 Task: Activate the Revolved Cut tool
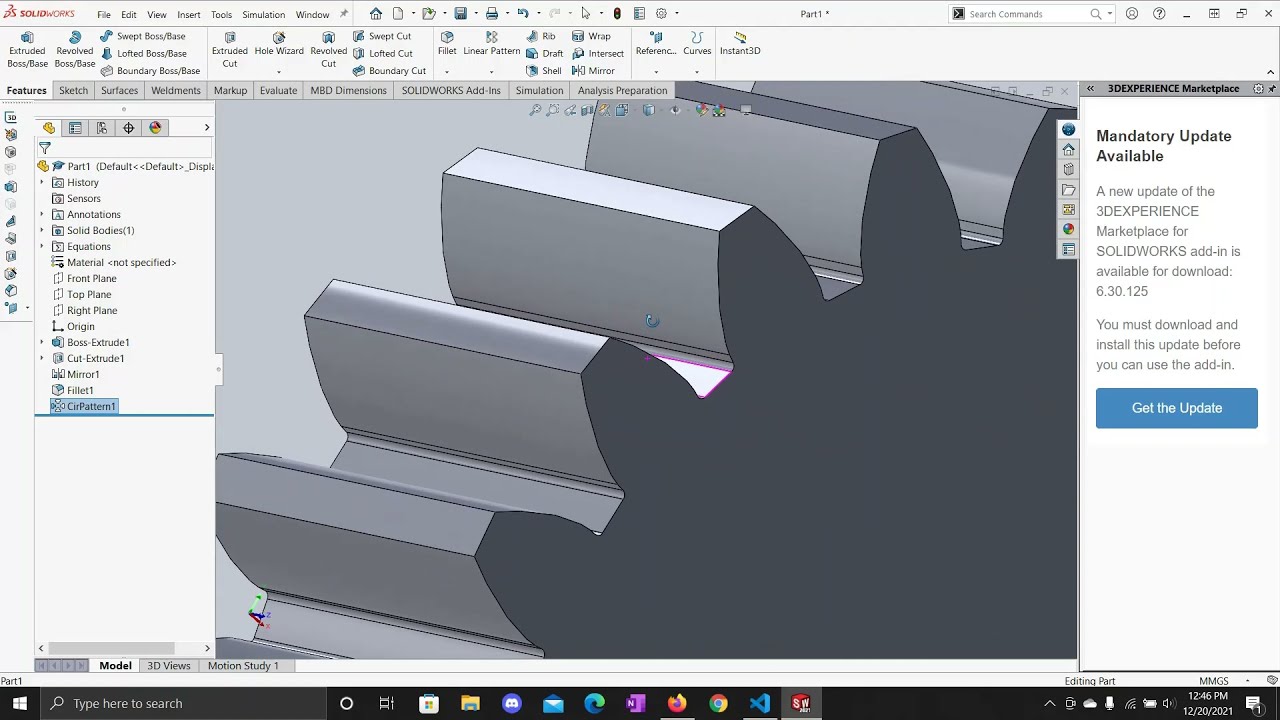pyautogui.click(x=328, y=50)
